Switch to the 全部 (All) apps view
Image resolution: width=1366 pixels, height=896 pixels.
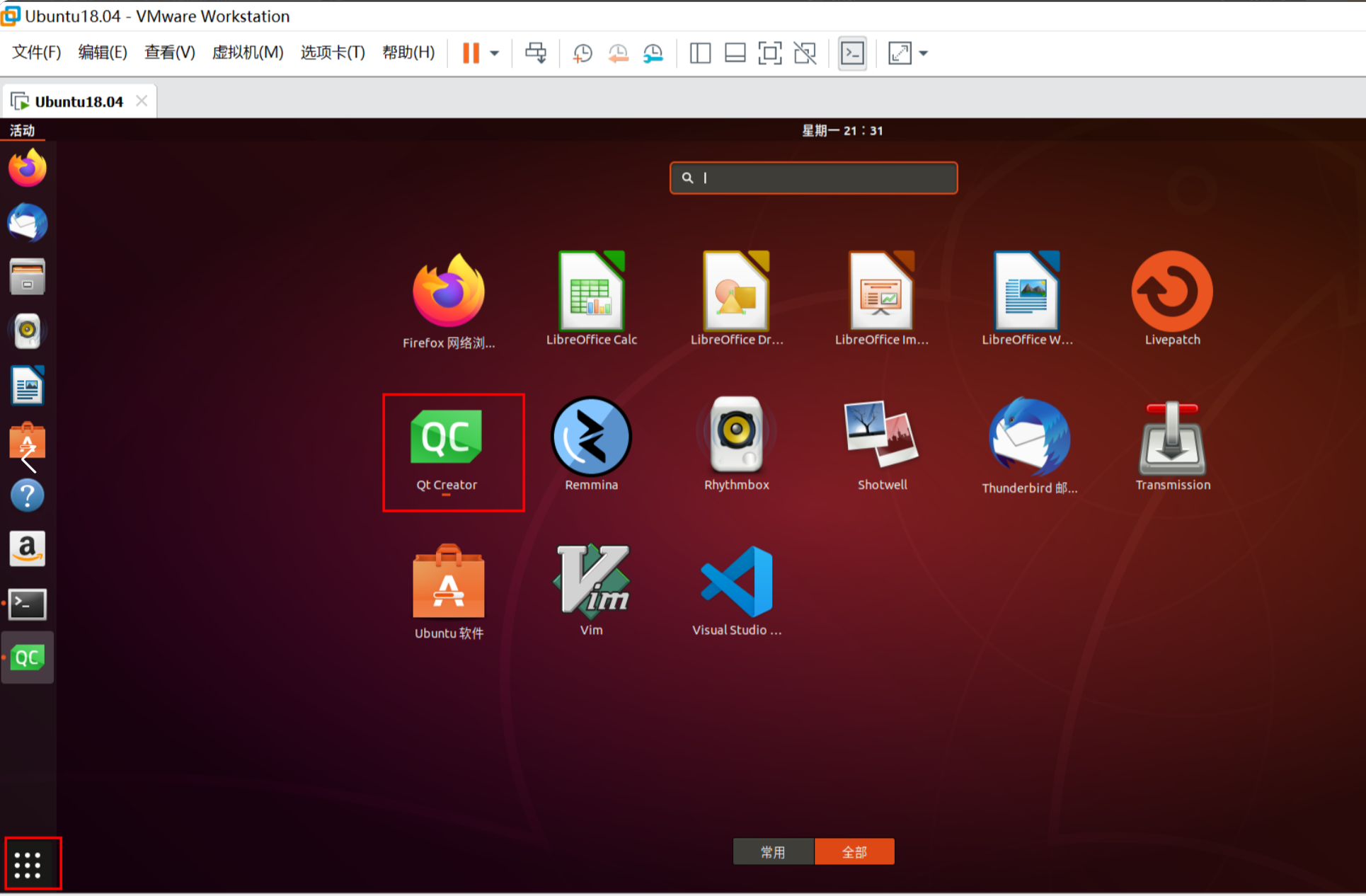854,851
